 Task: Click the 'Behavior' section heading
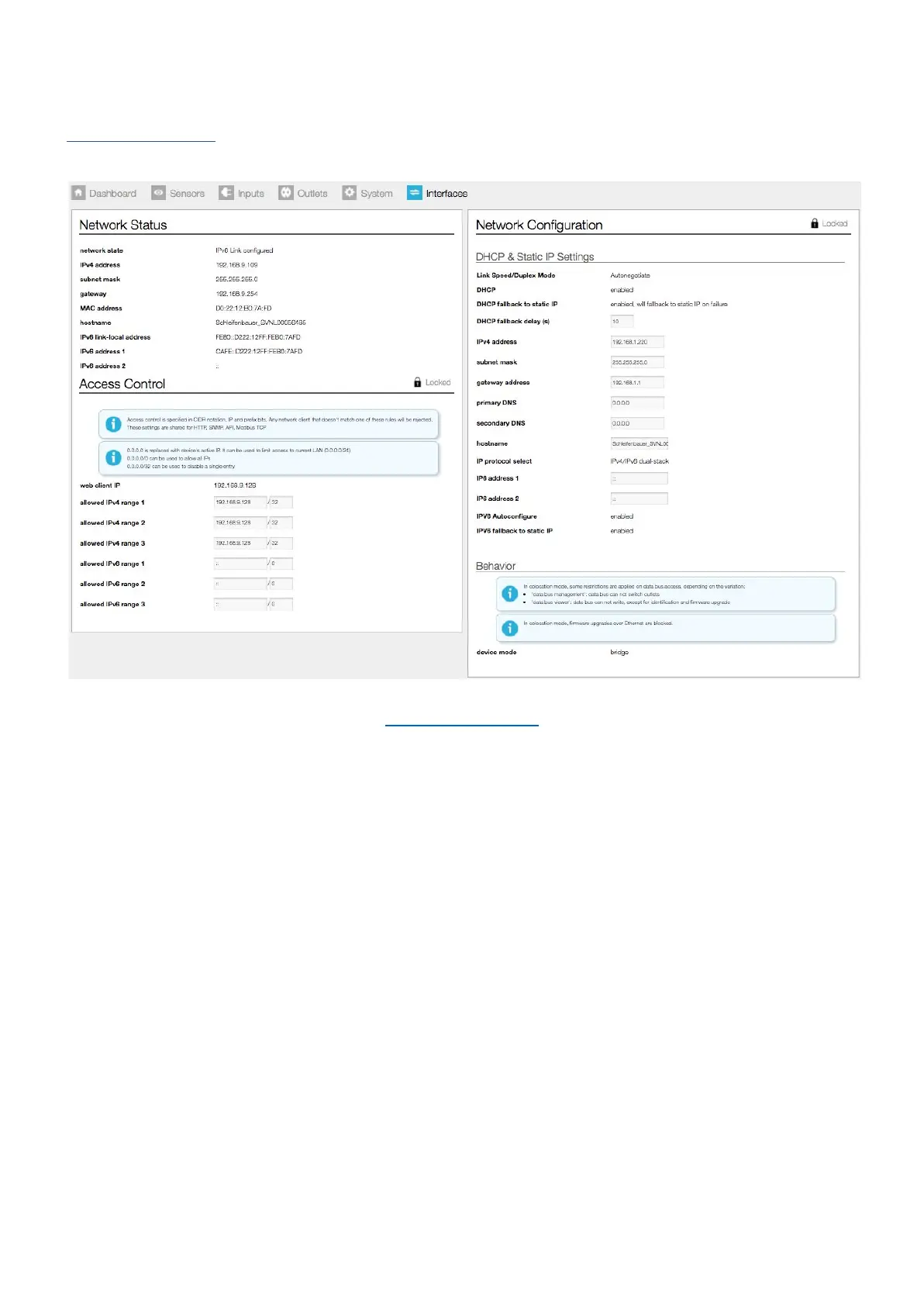click(x=495, y=566)
